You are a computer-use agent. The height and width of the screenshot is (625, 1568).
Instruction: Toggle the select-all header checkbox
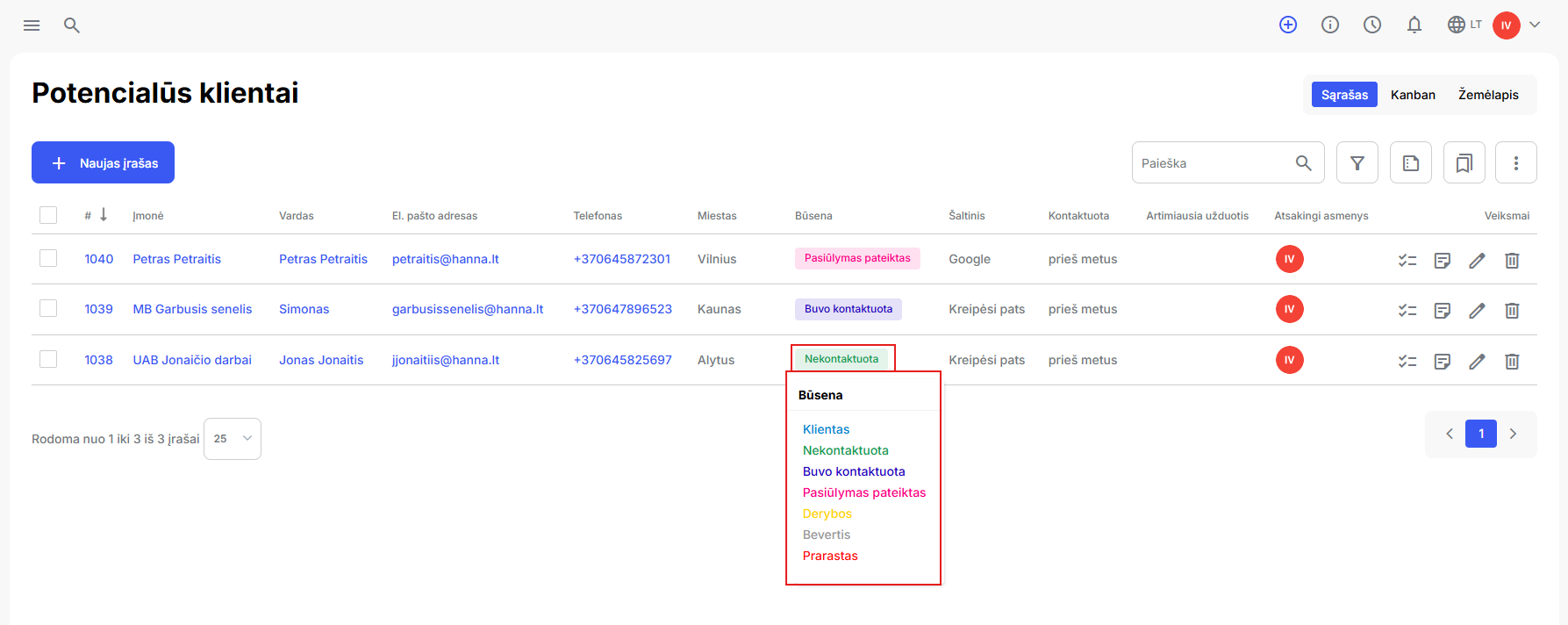48,215
